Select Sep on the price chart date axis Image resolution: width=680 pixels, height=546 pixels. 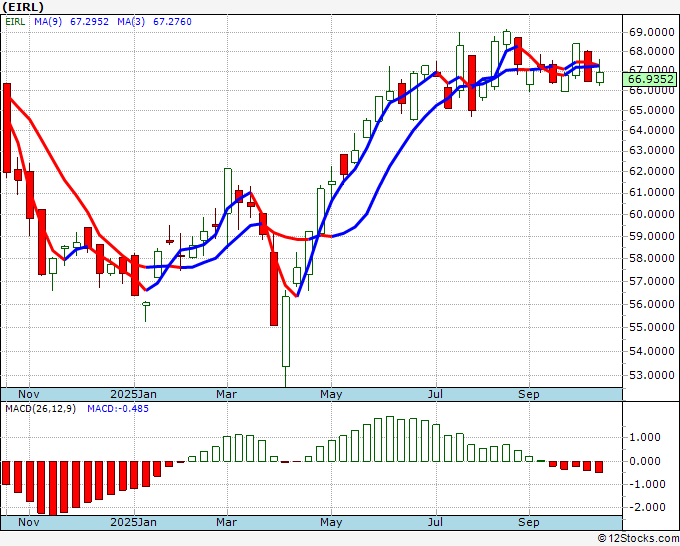529,394
